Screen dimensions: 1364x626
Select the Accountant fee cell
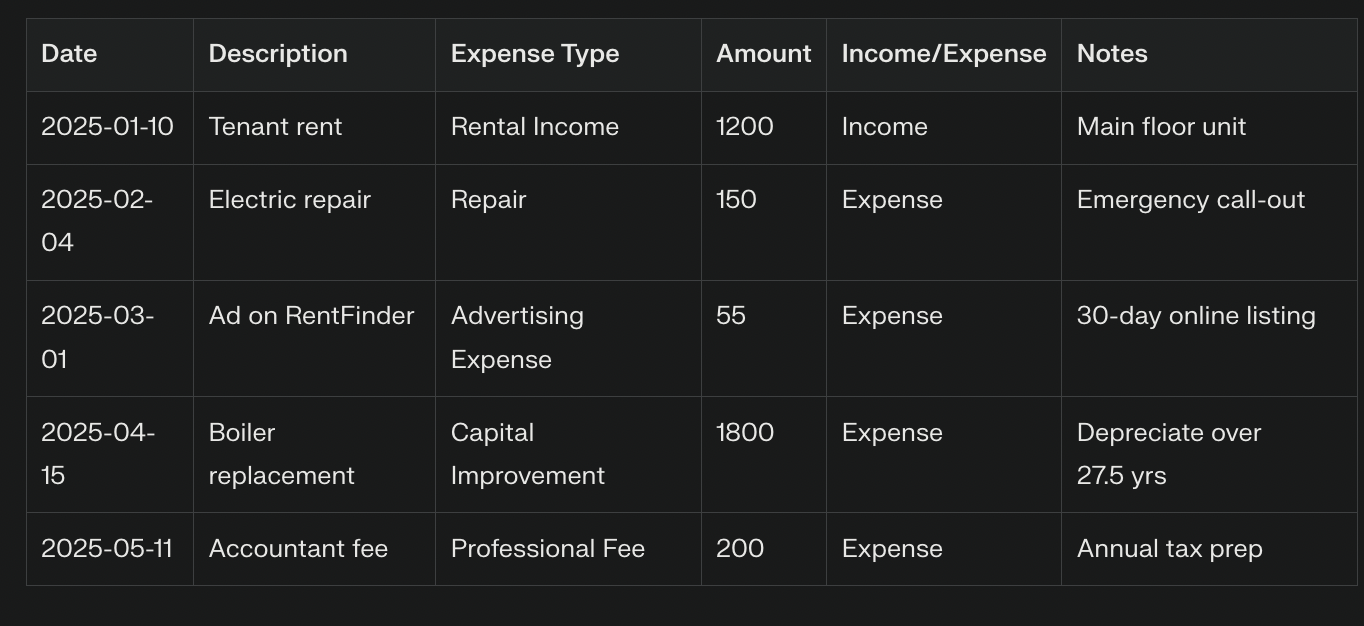pos(314,549)
